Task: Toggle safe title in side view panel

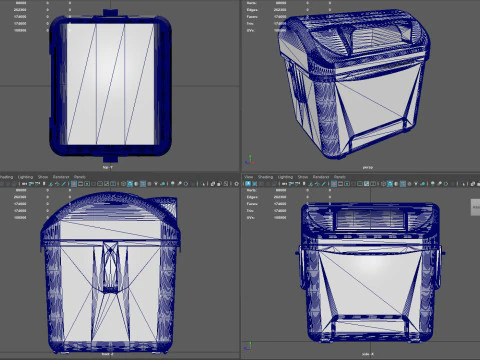Action: (x=372, y=184)
